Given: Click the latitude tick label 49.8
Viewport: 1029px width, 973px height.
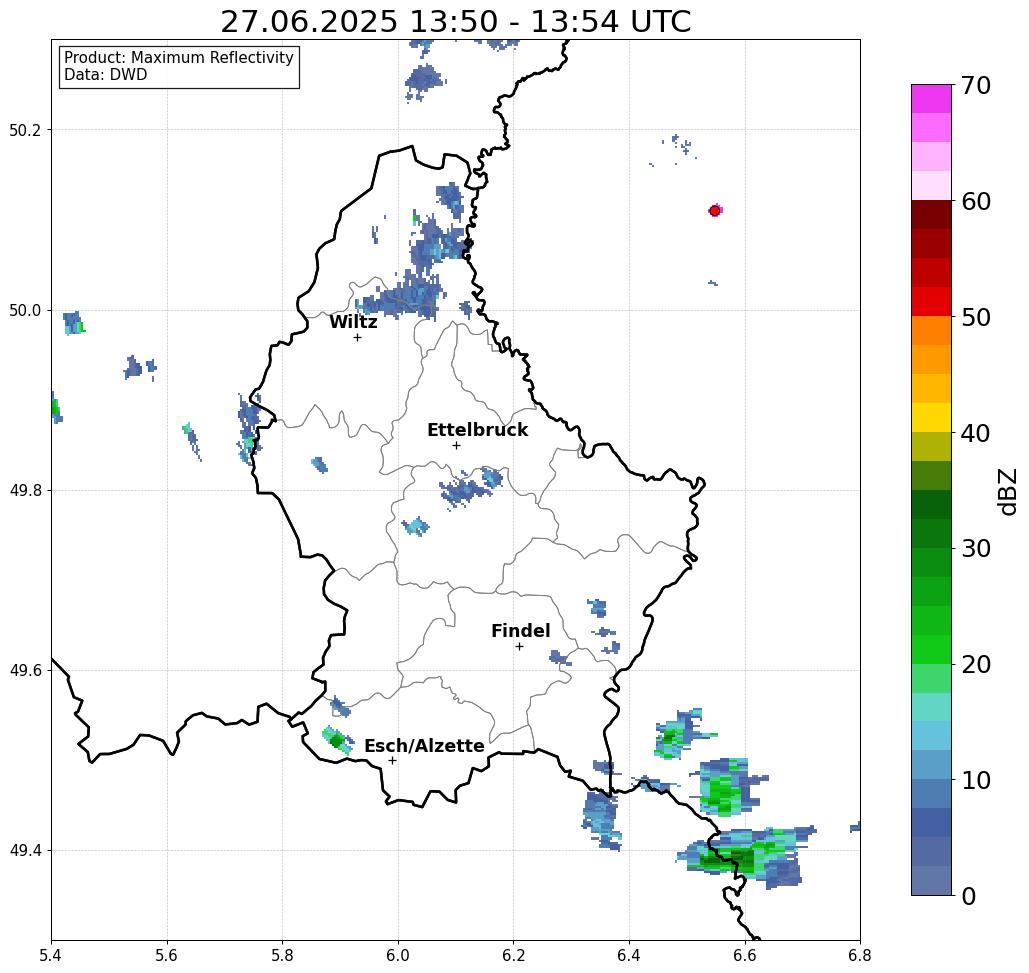Looking at the screenshot, I should tap(24, 490).
